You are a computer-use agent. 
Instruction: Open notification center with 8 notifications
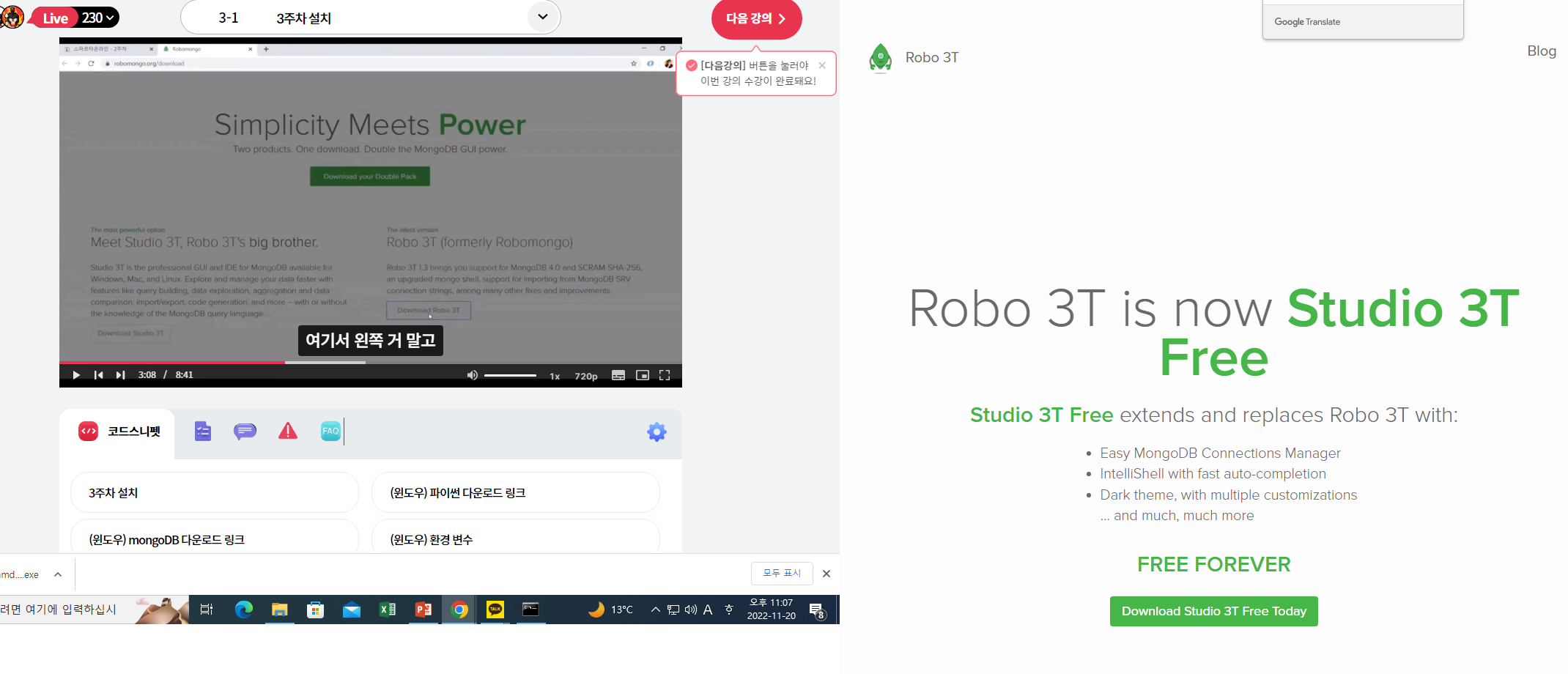(x=818, y=610)
